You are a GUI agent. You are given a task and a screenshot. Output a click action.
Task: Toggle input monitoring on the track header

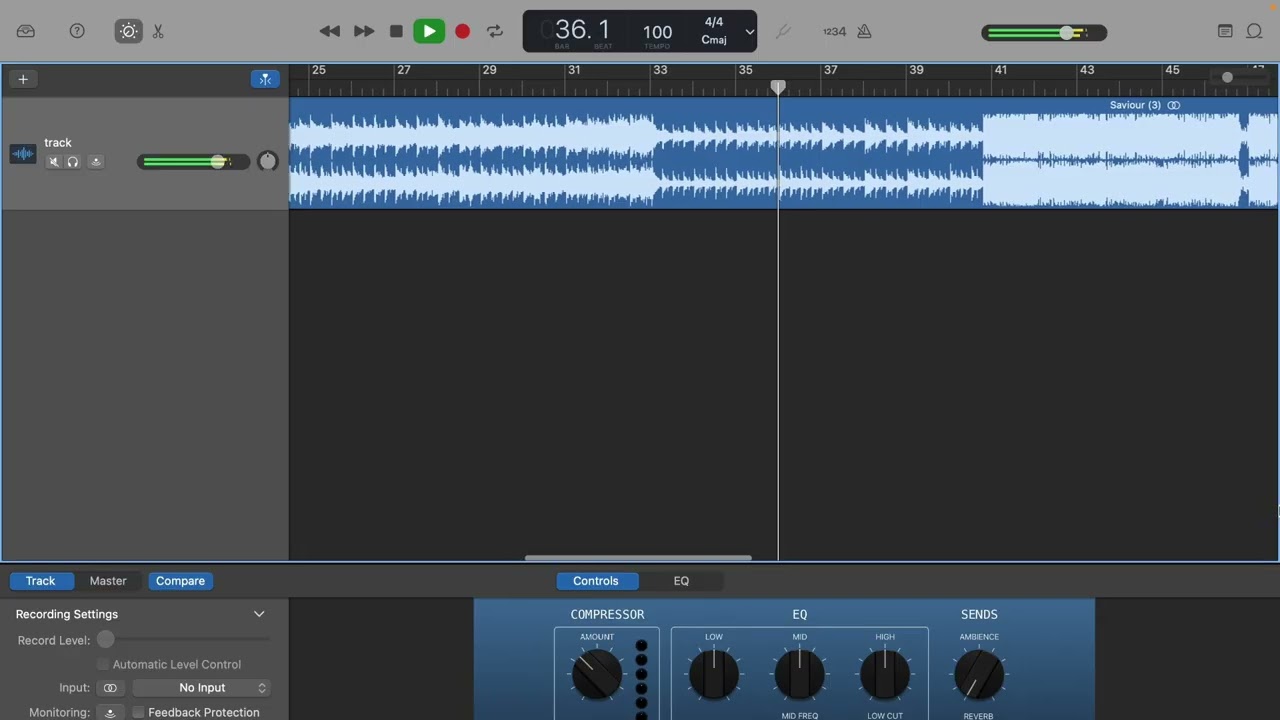96,162
